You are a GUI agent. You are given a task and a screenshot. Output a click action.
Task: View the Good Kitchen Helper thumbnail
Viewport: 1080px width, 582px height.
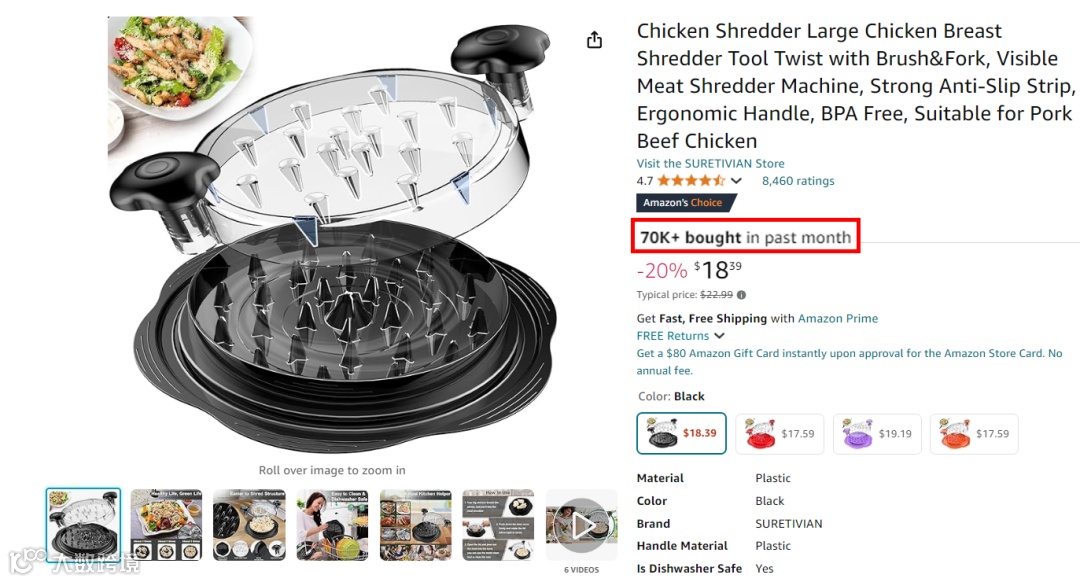click(416, 525)
